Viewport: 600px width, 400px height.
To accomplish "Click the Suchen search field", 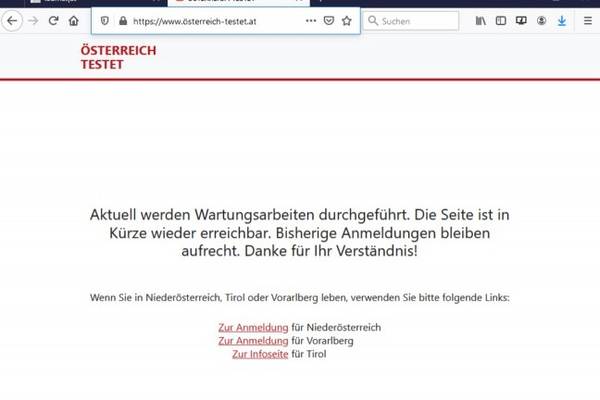I will [415, 20].
